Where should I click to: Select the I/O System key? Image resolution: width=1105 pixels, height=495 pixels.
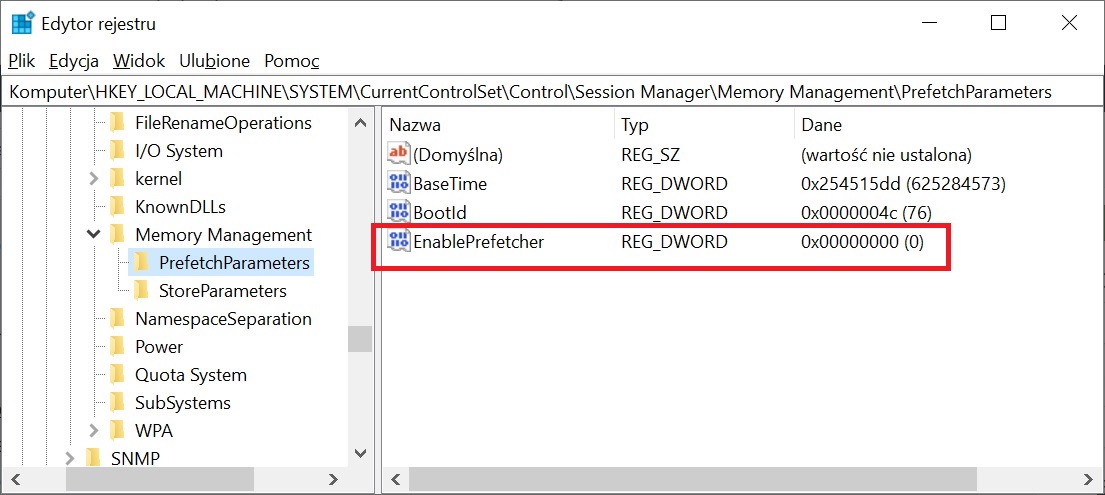tap(179, 151)
